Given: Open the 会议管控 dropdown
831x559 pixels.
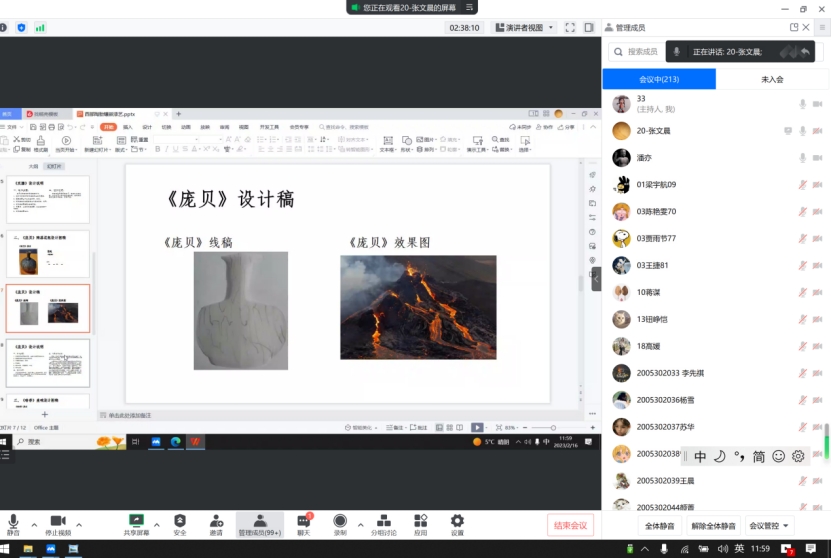Looking at the screenshot, I should (769, 526).
